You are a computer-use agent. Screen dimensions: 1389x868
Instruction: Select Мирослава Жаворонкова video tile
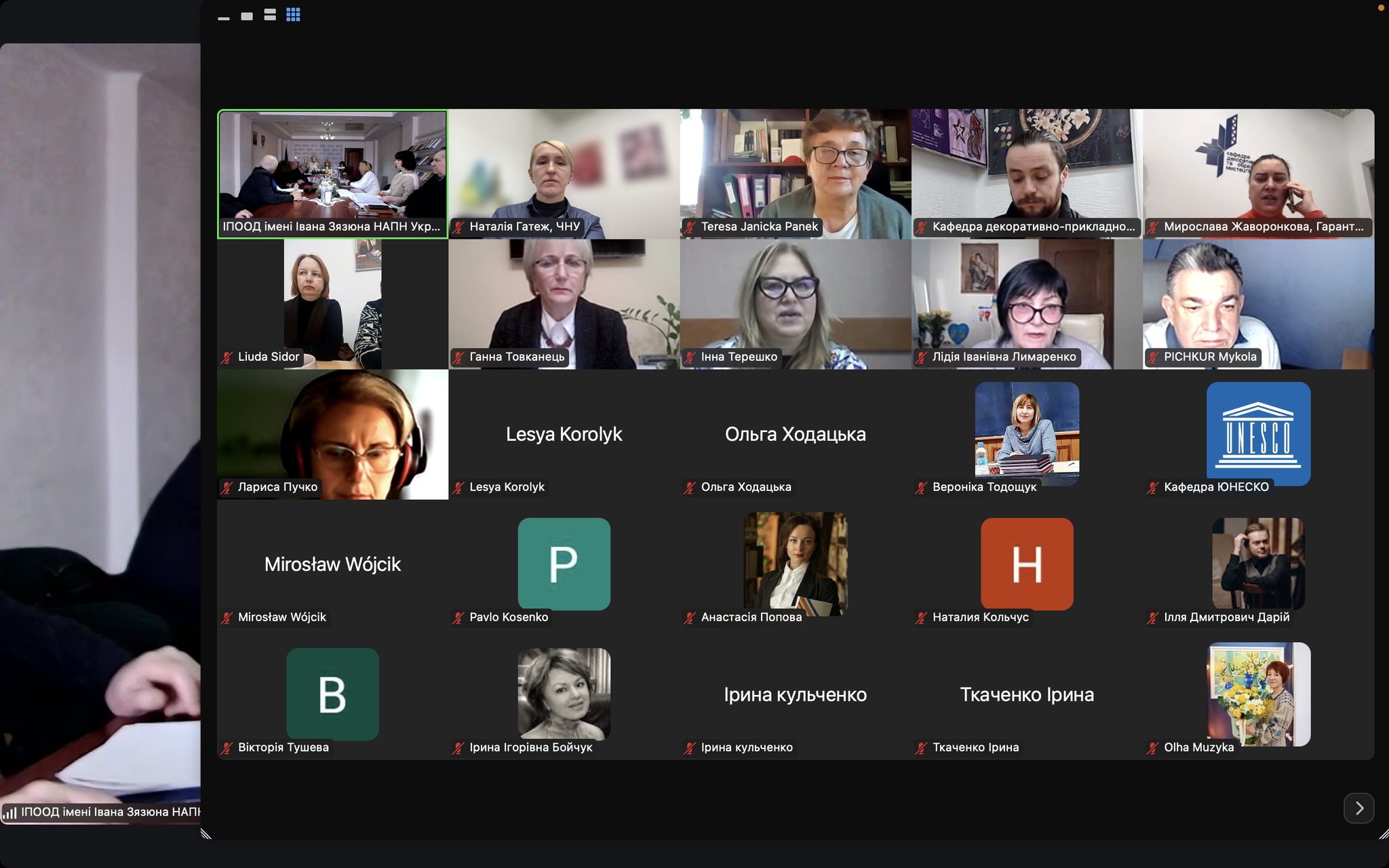[1259, 174]
